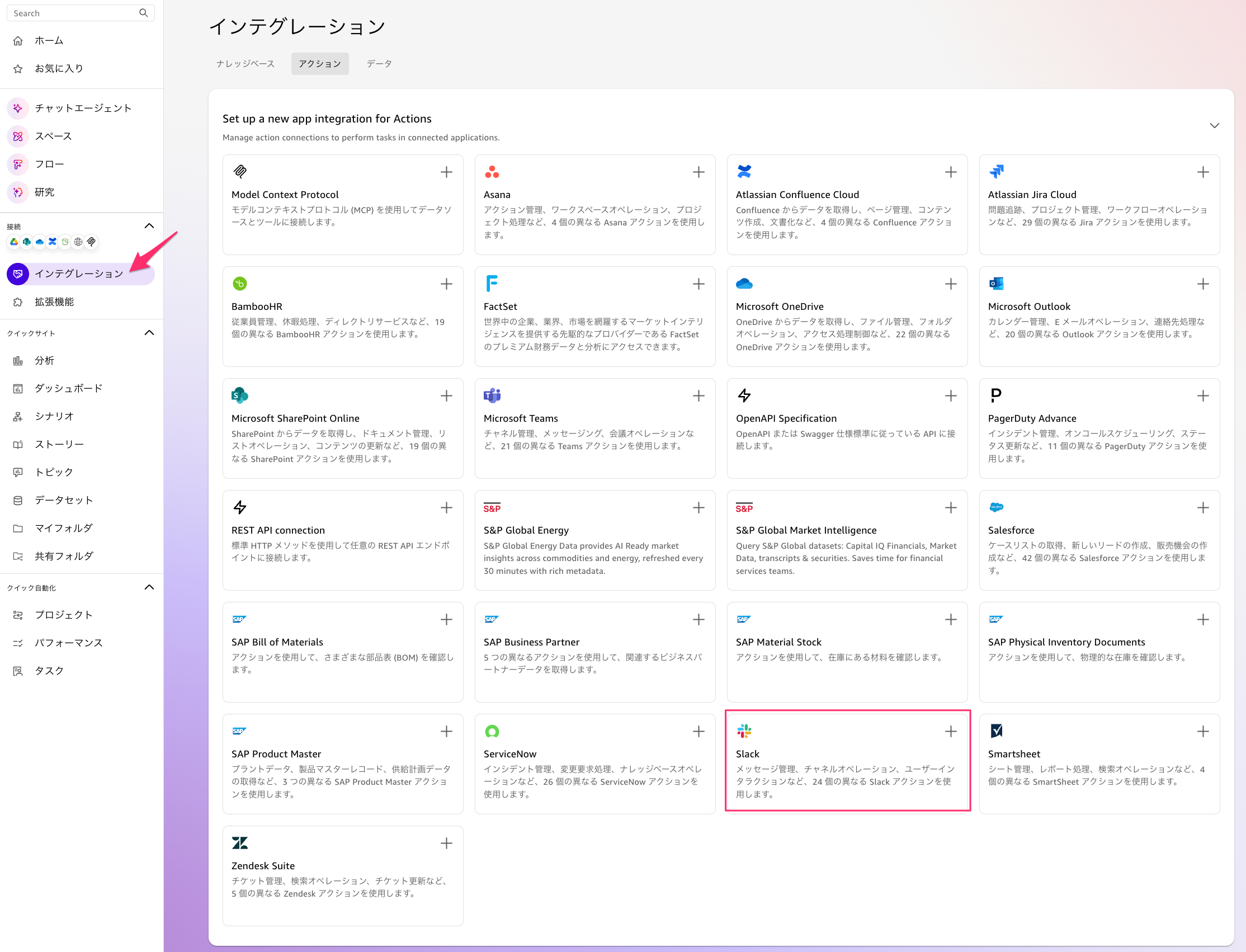Click the OneDrive connection icon
This screenshot has height=952, width=1246.
coord(39,242)
